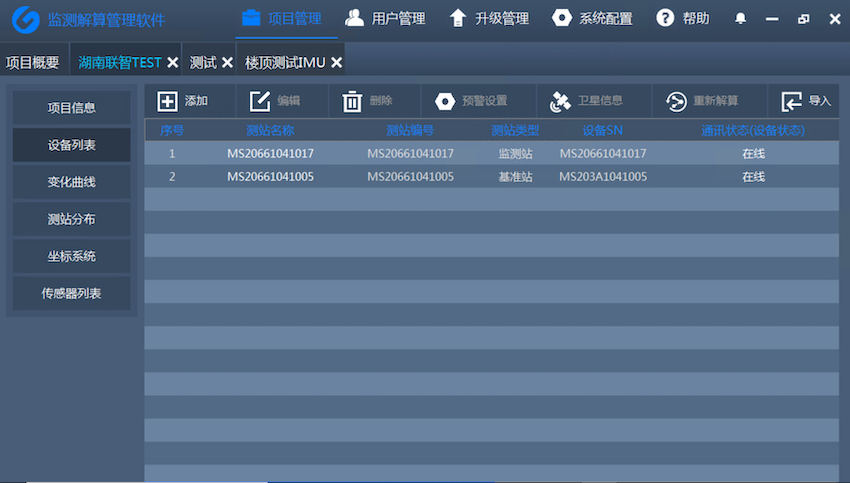This screenshot has width=850, height=483.
Task: Minimize the application window
Action: pos(772,19)
